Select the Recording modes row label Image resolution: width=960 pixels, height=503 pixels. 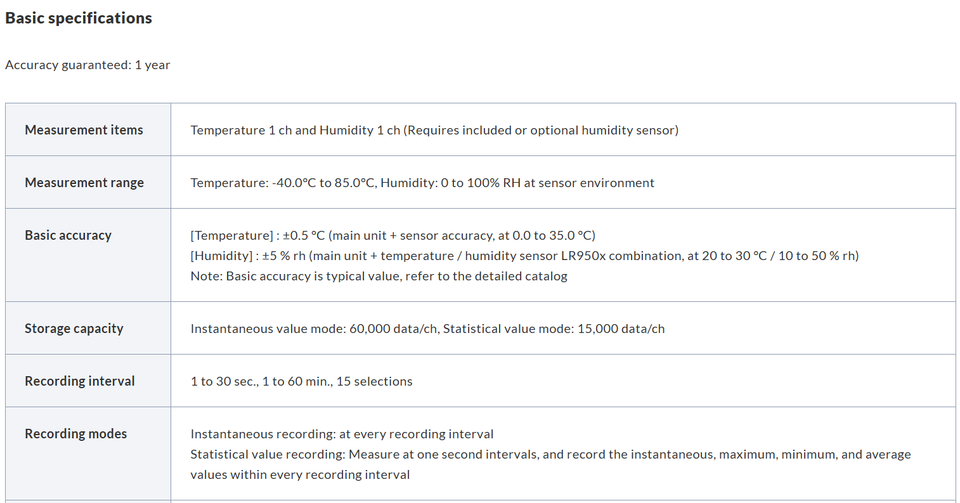76,434
